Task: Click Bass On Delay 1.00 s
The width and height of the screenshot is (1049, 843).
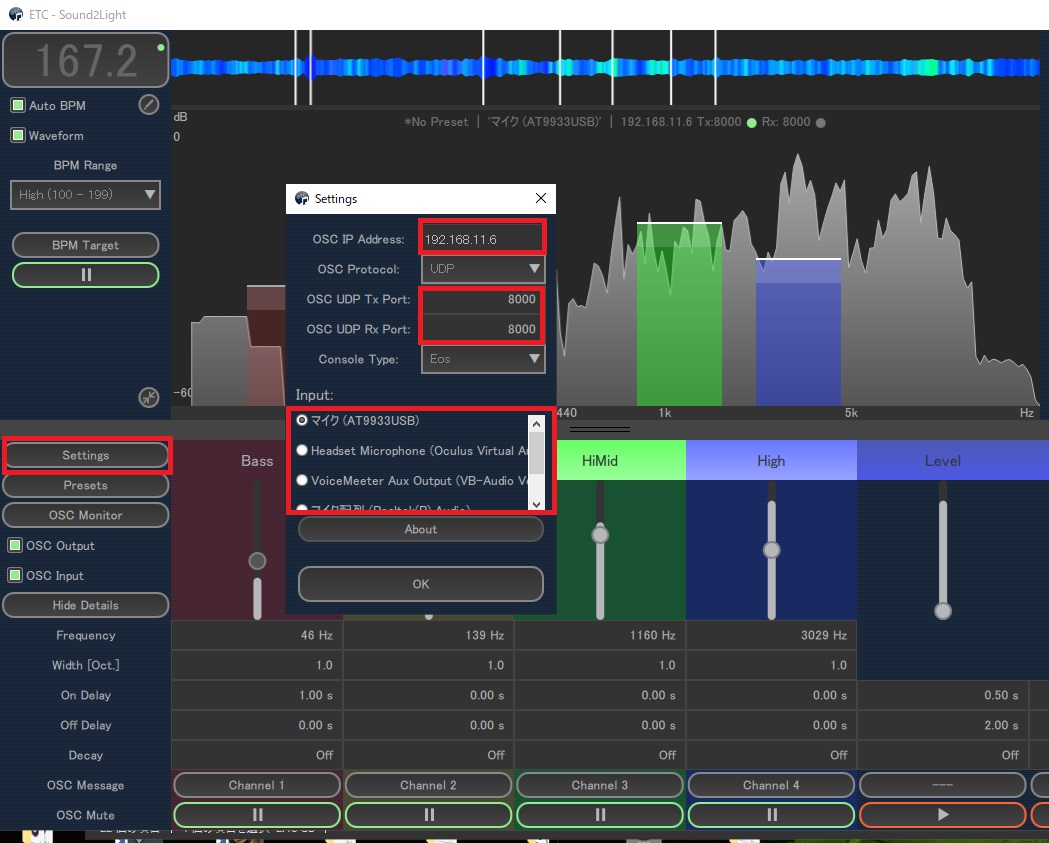Action: tap(257, 695)
